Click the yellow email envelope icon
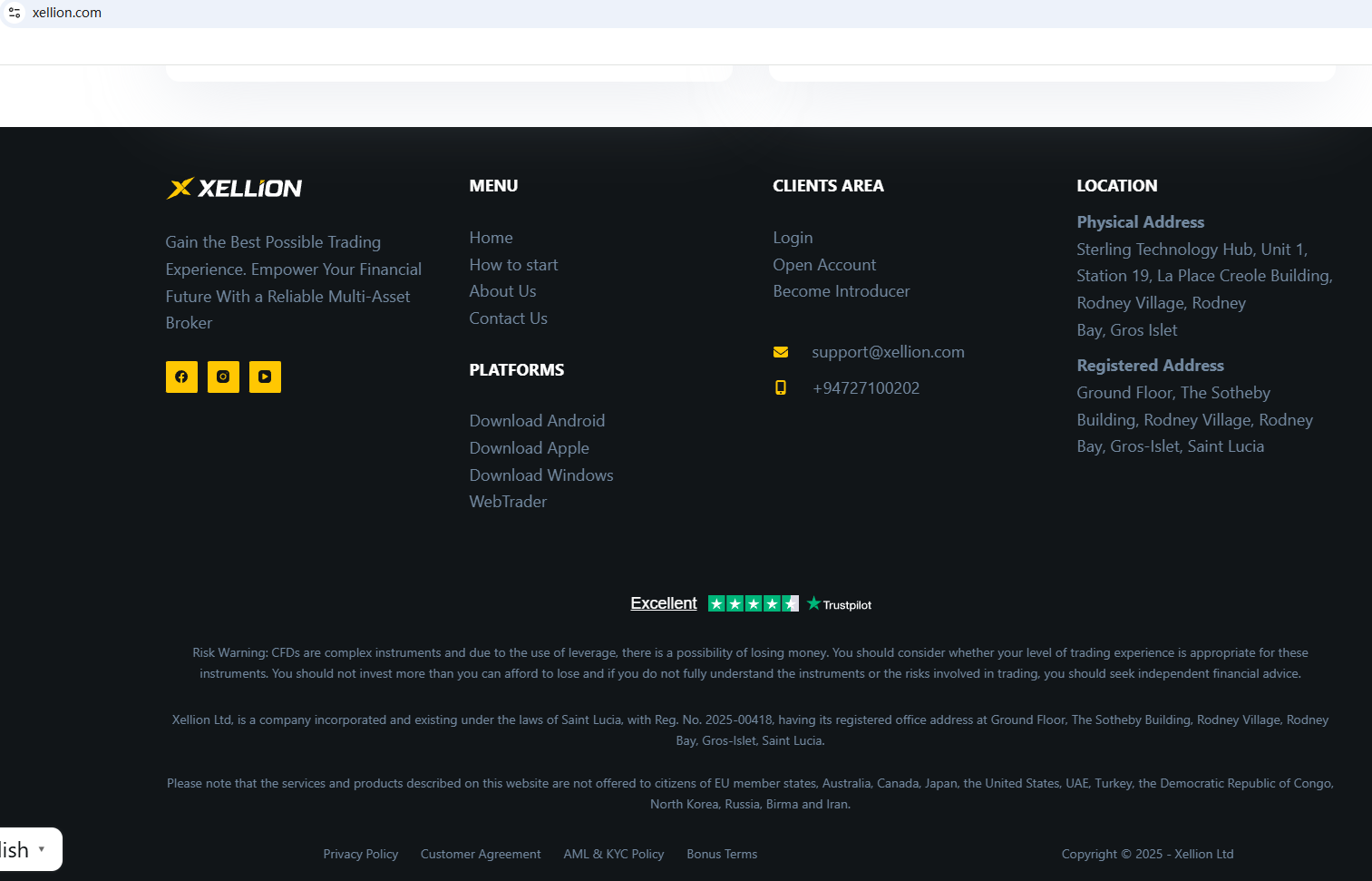 [781, 352]
